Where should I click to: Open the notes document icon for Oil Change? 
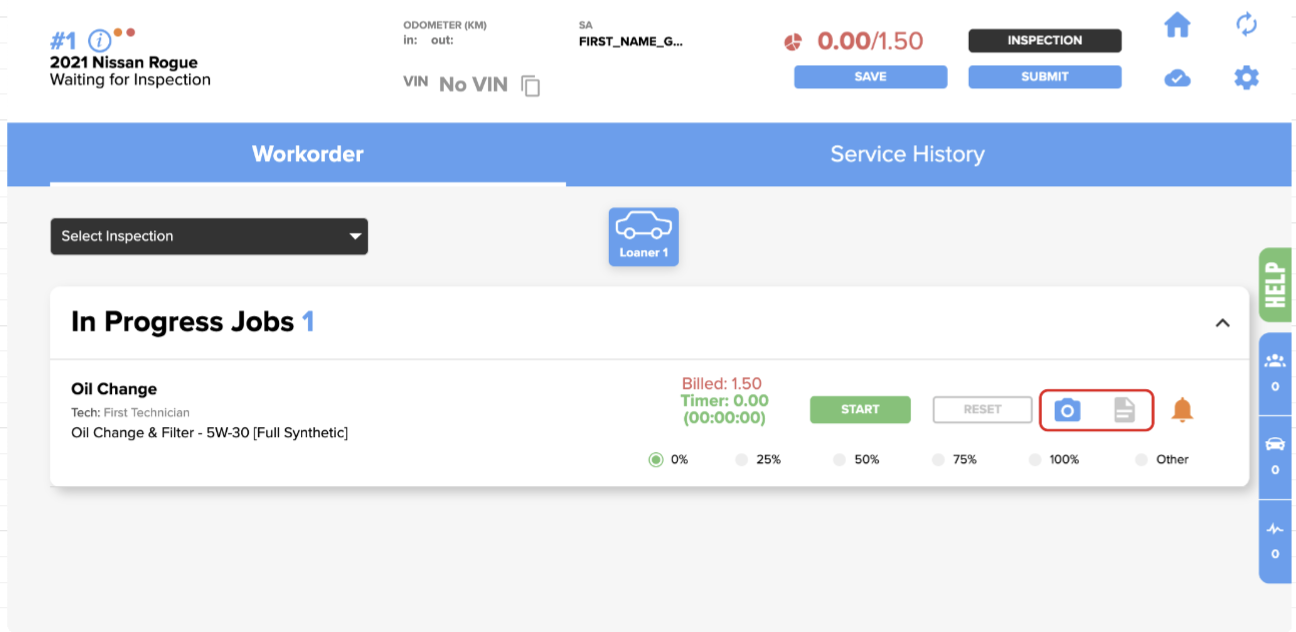tap(1125, 410)
